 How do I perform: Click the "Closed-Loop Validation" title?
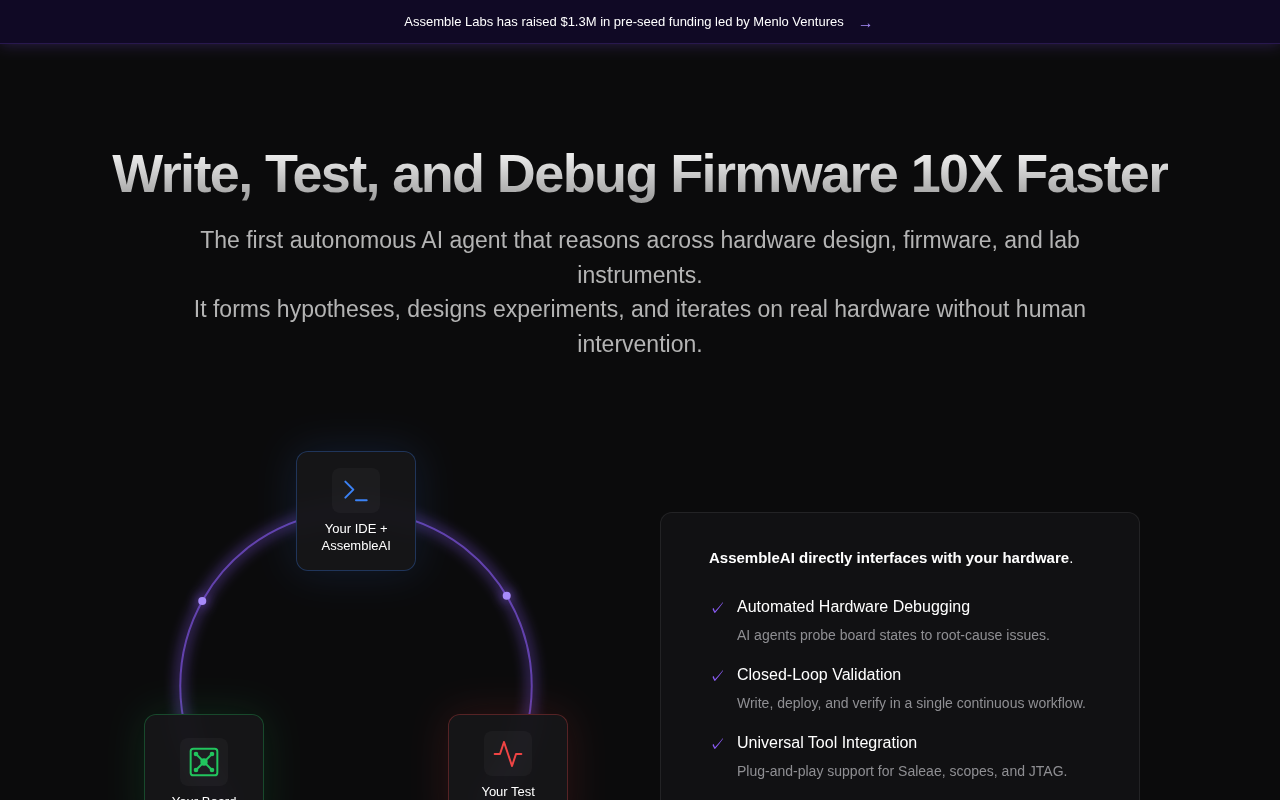tap(818, 675)
